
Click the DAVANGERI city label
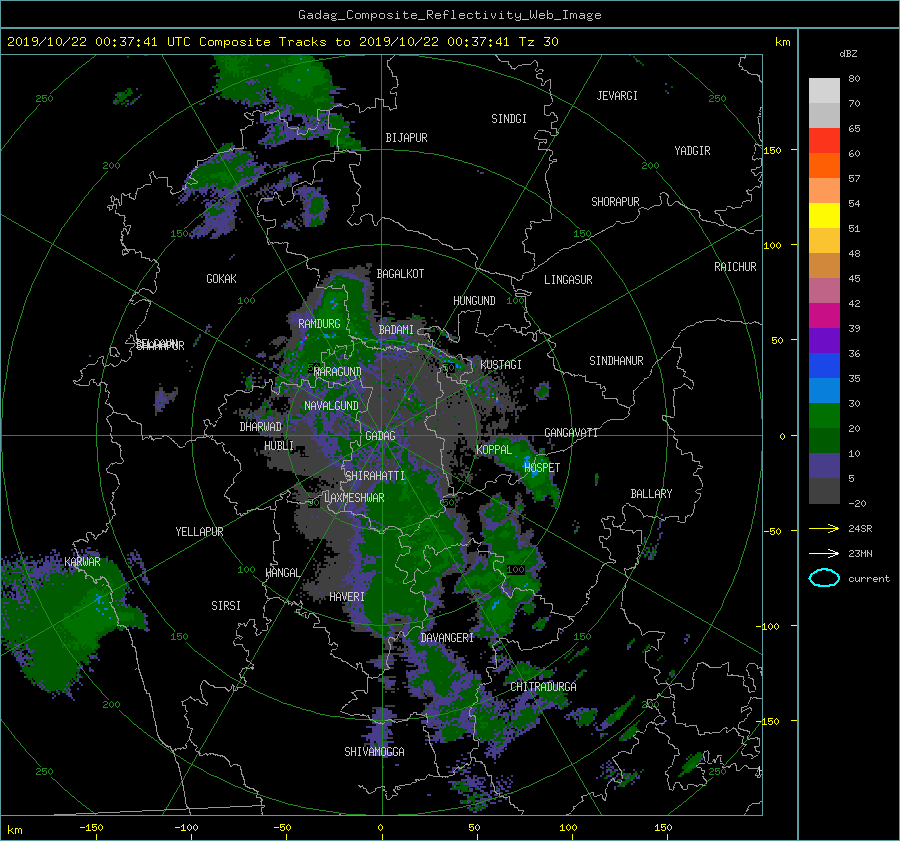pos(447,638)
